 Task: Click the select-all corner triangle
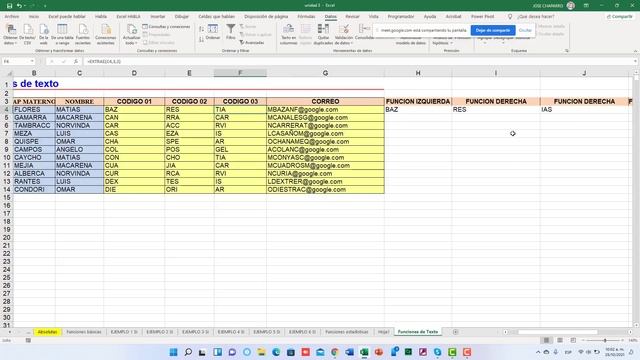click(x=9, y=73)
